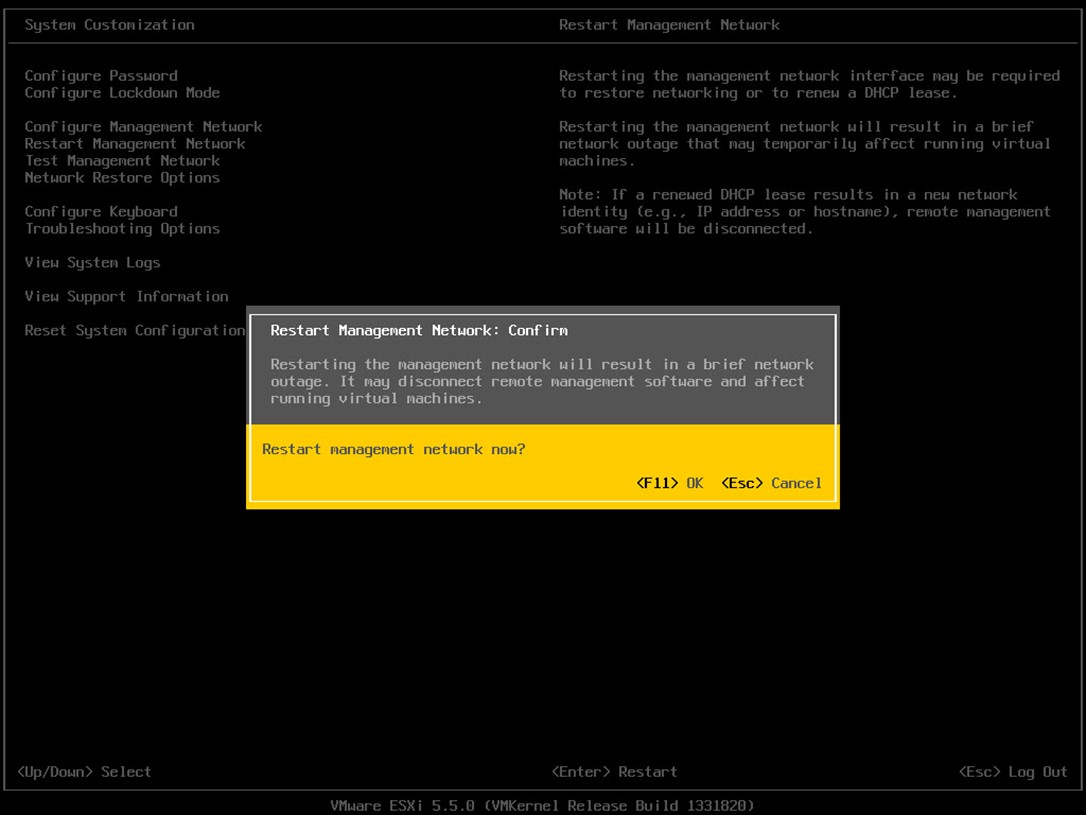The width and height of the screenshot is (1086, 815).
Task: Open Network Restore Options entry
Action: click(122, 177)
